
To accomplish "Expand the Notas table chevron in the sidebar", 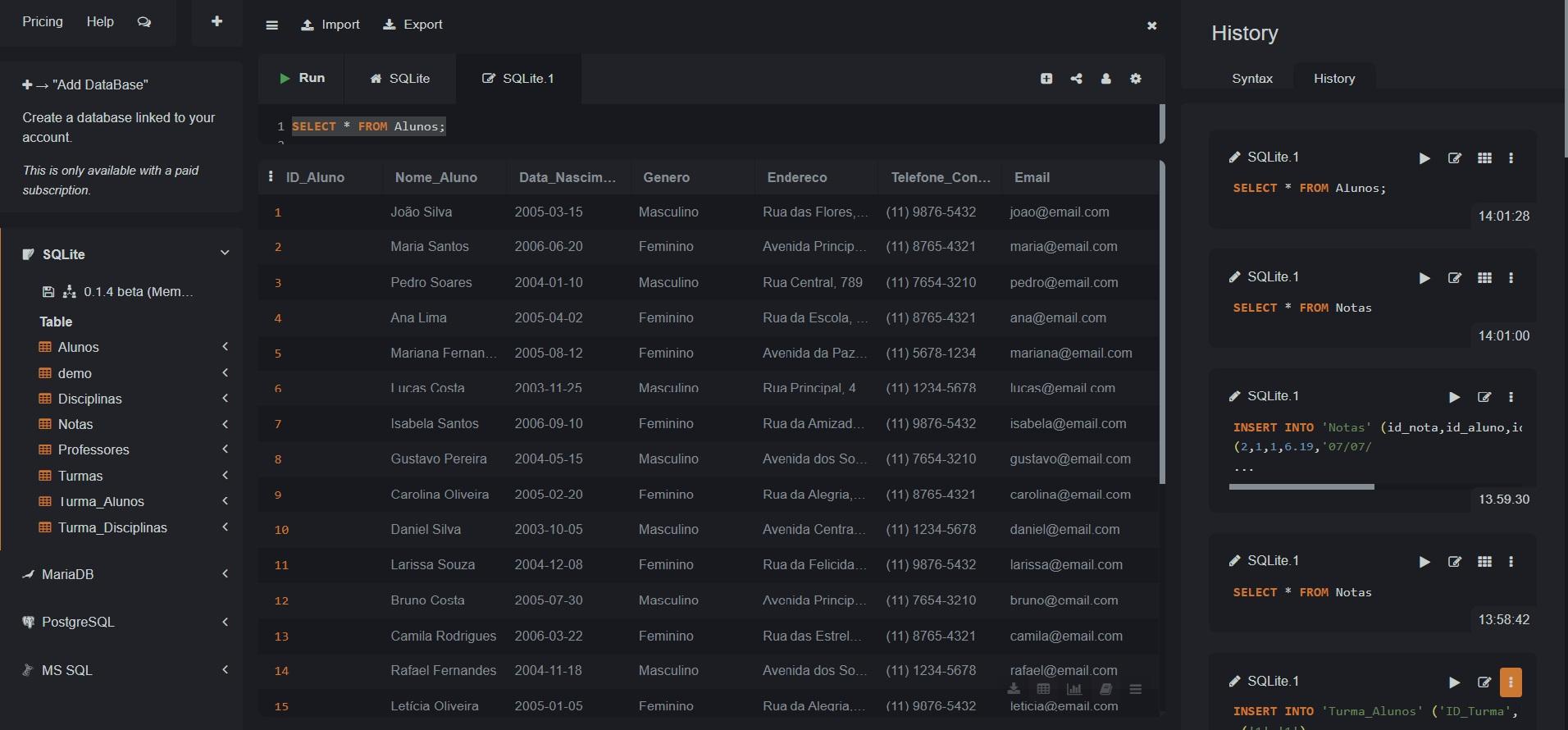I will (x=225, y=424).
